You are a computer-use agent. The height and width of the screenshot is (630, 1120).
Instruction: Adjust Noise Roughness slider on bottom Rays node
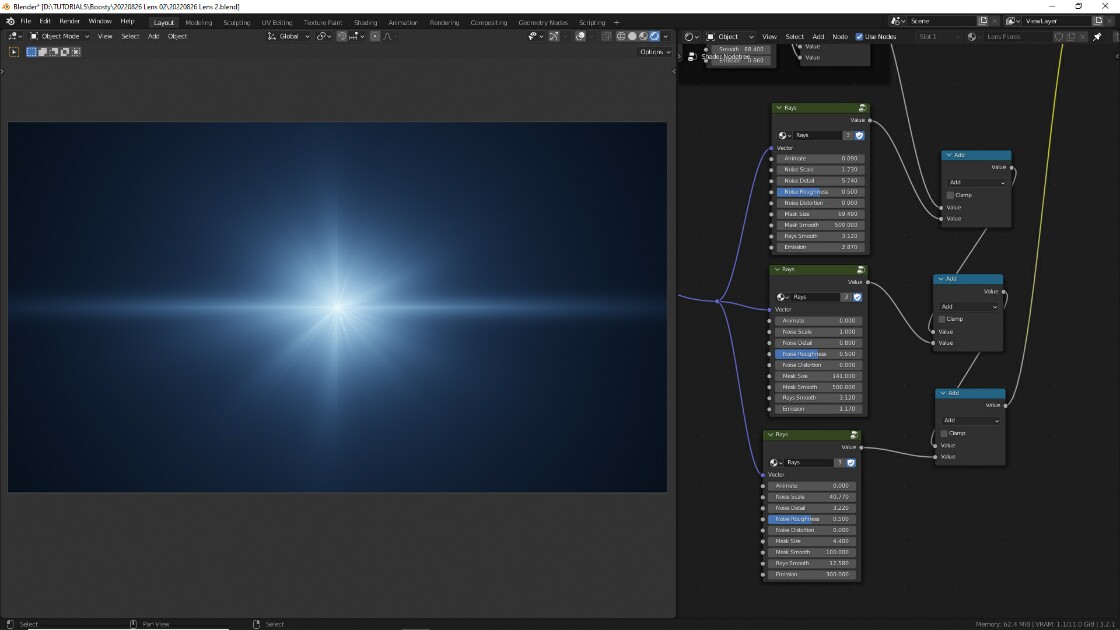coord(810,519)
